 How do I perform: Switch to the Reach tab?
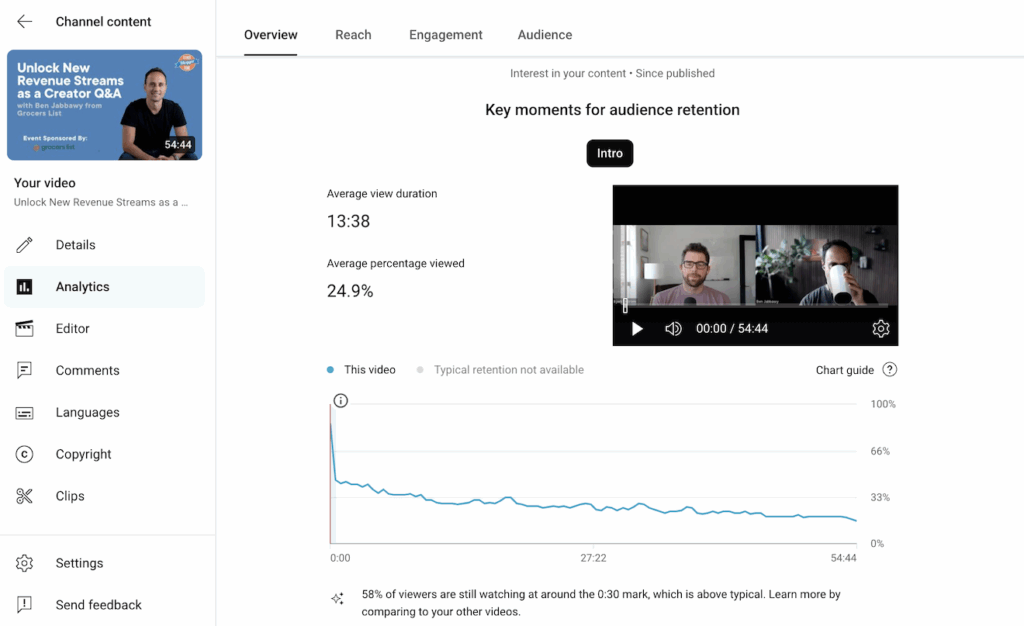[x=353, y=34]
